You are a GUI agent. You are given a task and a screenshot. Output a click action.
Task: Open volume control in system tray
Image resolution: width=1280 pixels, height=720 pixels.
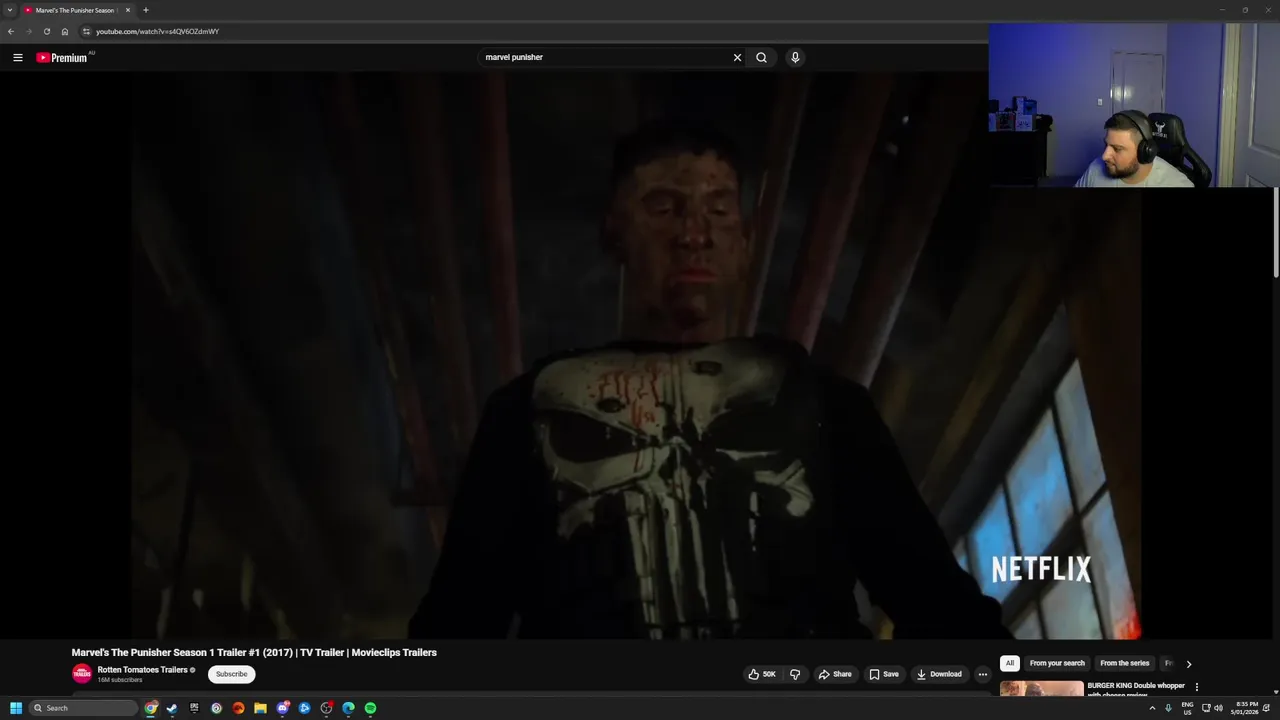click(x=1218, y=708)
